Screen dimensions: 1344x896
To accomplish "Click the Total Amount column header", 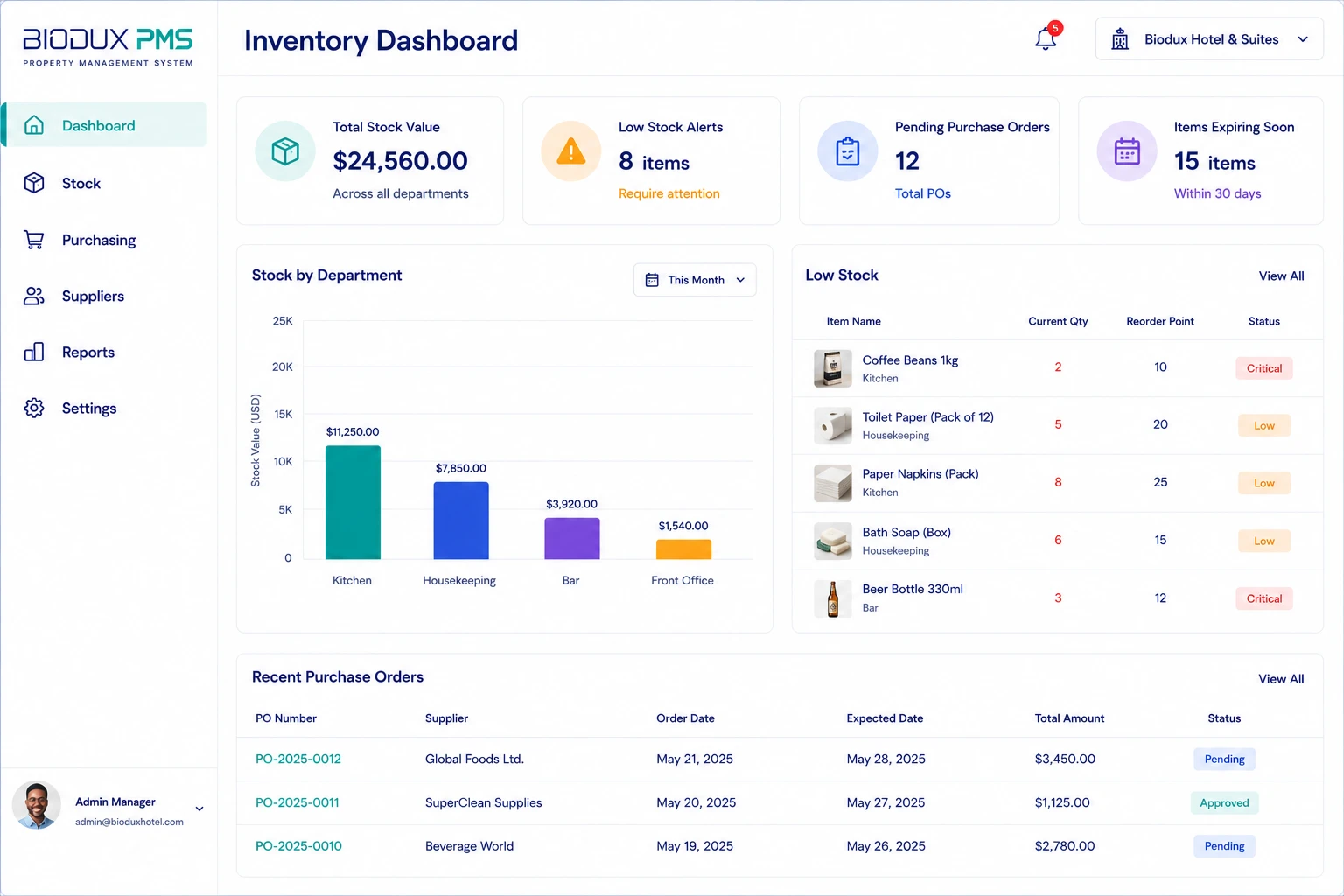I will pyautogui.click(x=1069, y=718).
